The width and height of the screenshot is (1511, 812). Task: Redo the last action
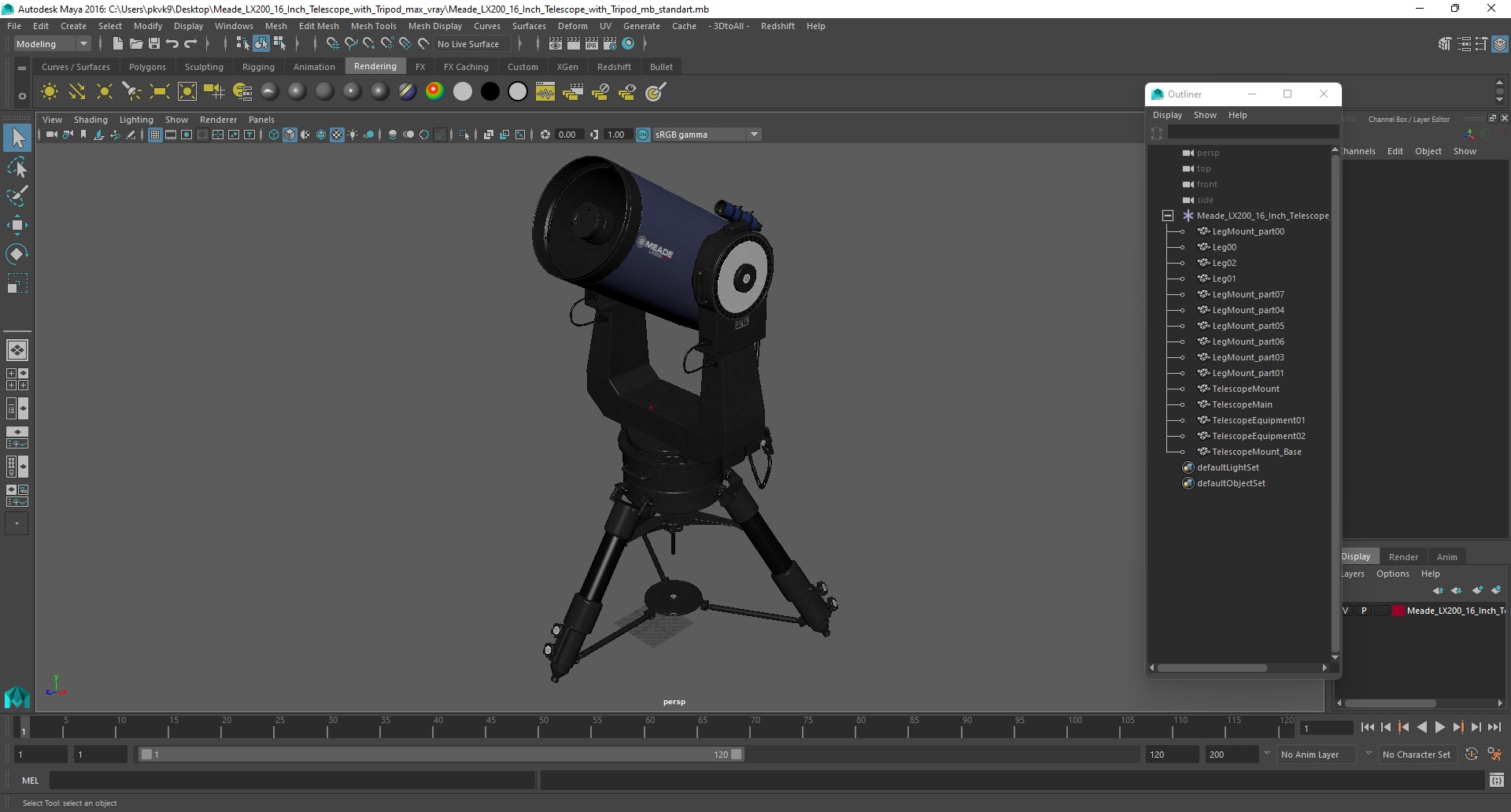[x=190, y=44]
